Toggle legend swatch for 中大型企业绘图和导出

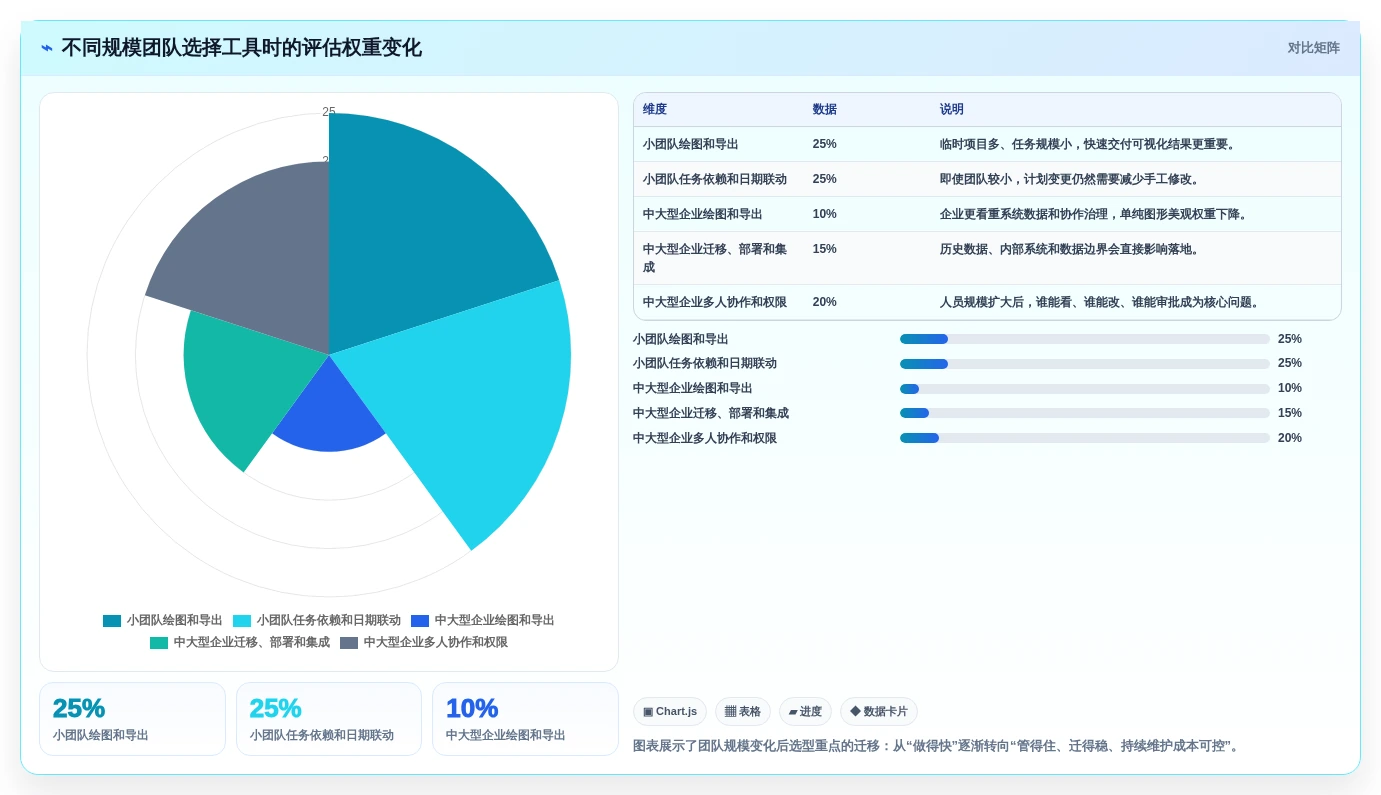click(420, 621)
